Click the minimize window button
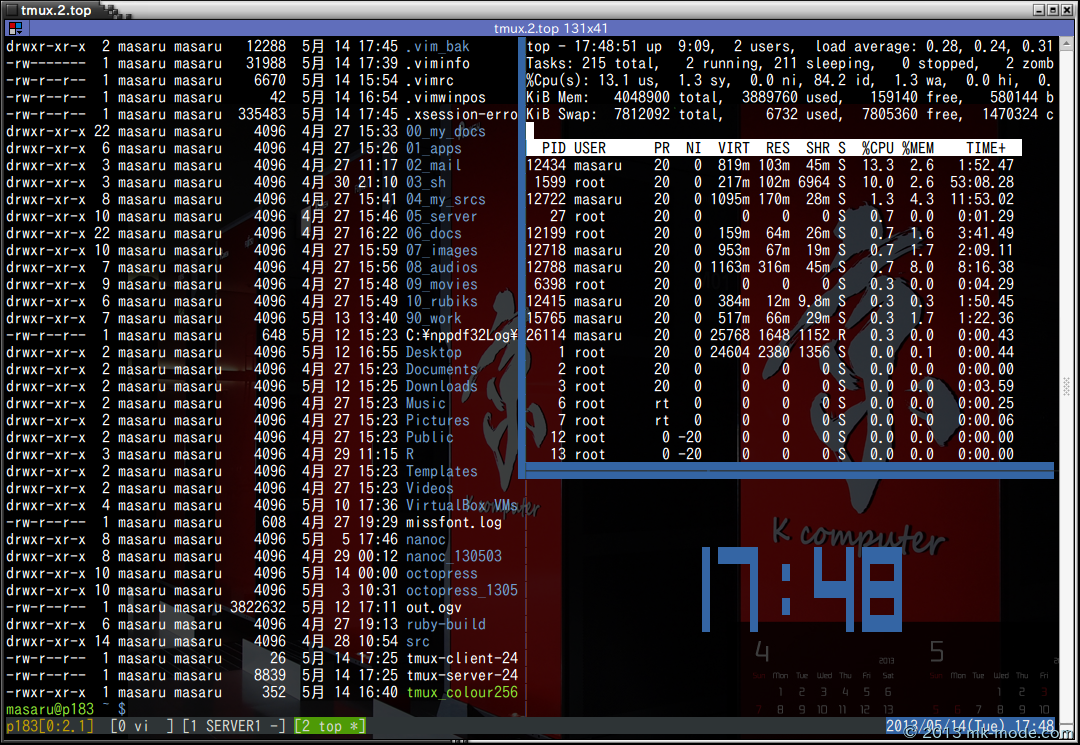1080x745 pixels. (1038, 10)
